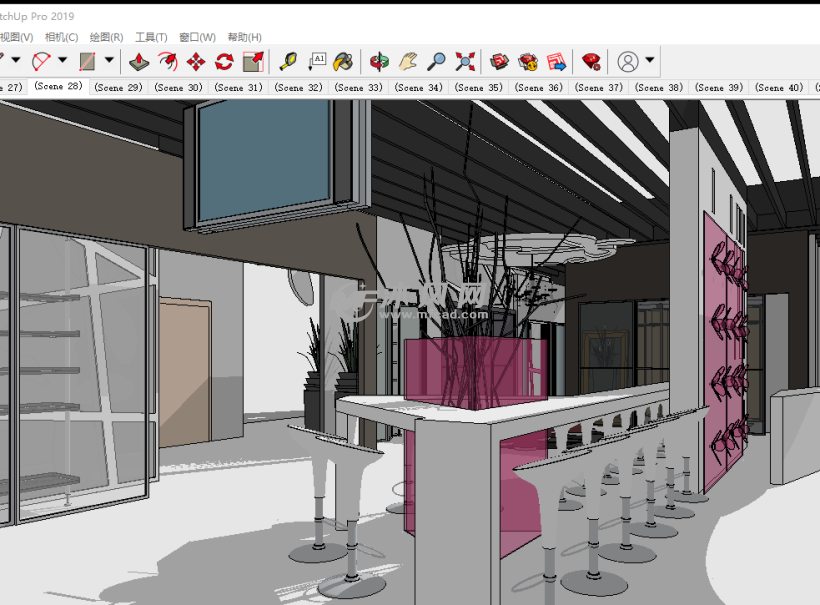Switch to the Scene 31 tab
The image size is (820, 605).
pyautogui.click(x=238, y=87)
